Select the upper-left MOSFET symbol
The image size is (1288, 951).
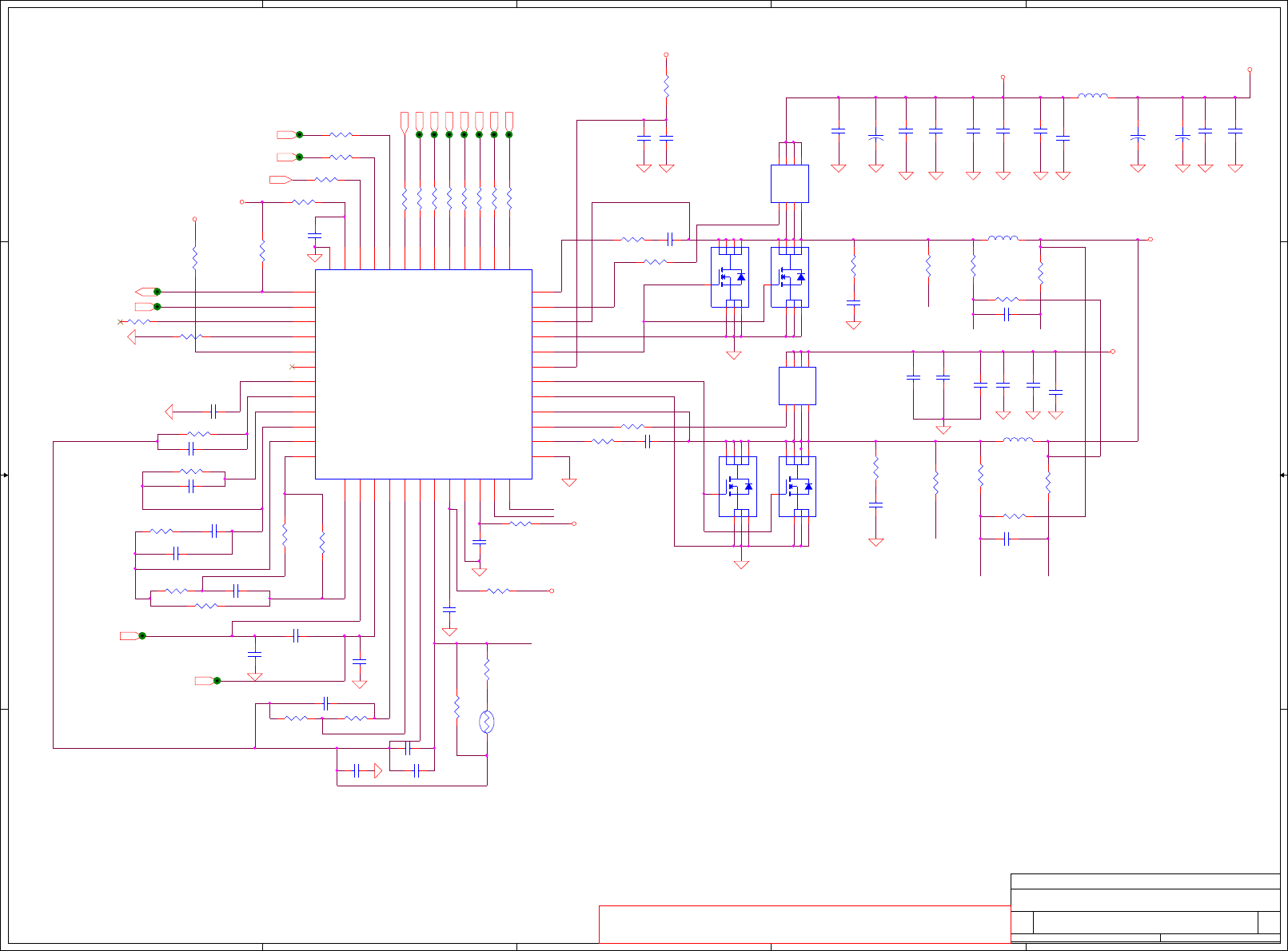pyautogui.click(x=730, y=277)
